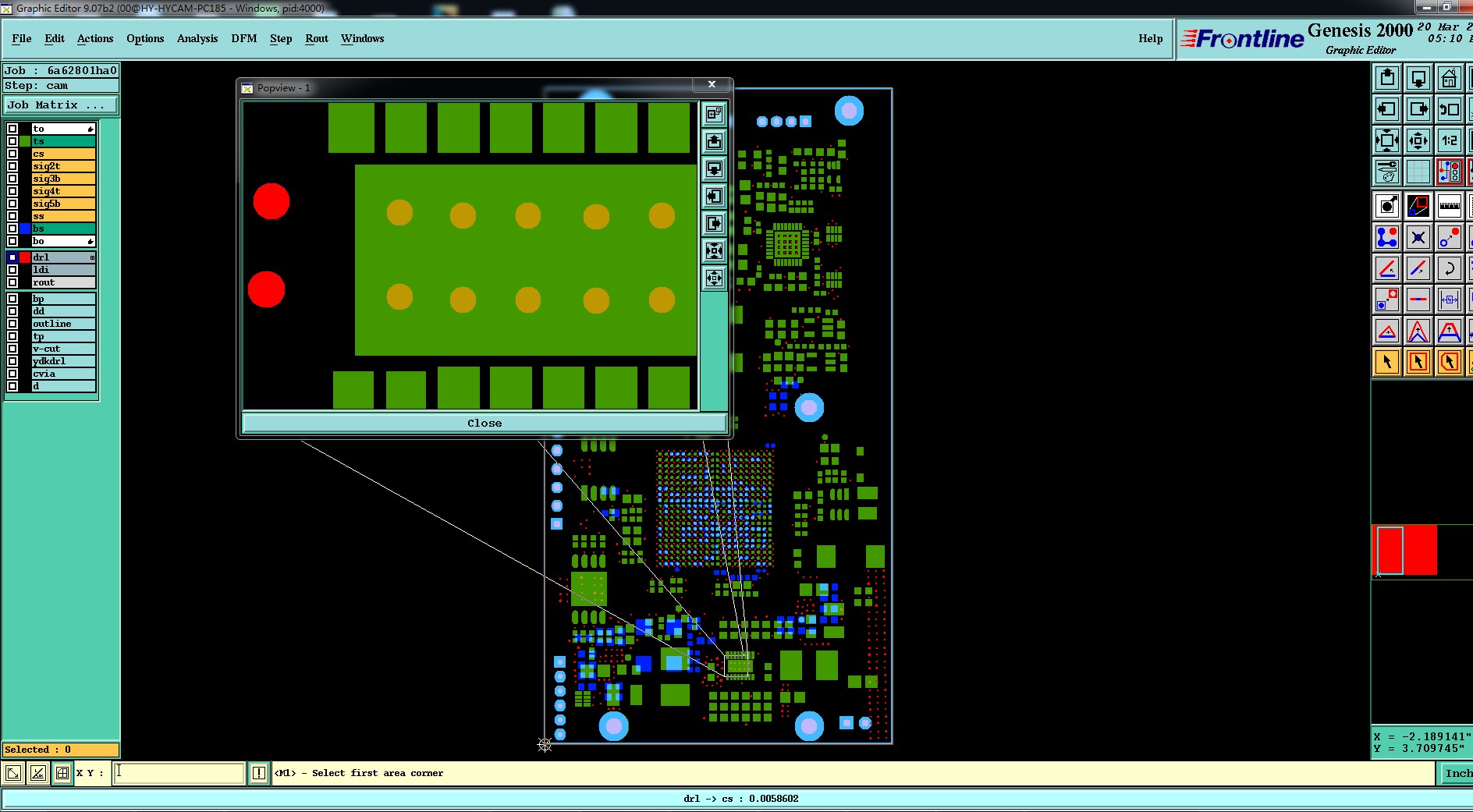Click the green color swatch beside ts
Screen dimensions: 1473x812
point(25,141)
